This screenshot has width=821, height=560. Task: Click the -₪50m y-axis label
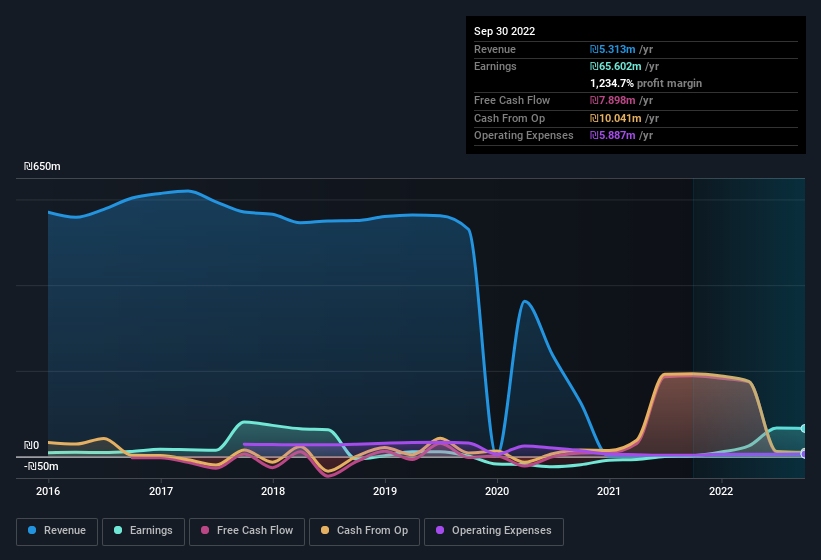[41, 466]
